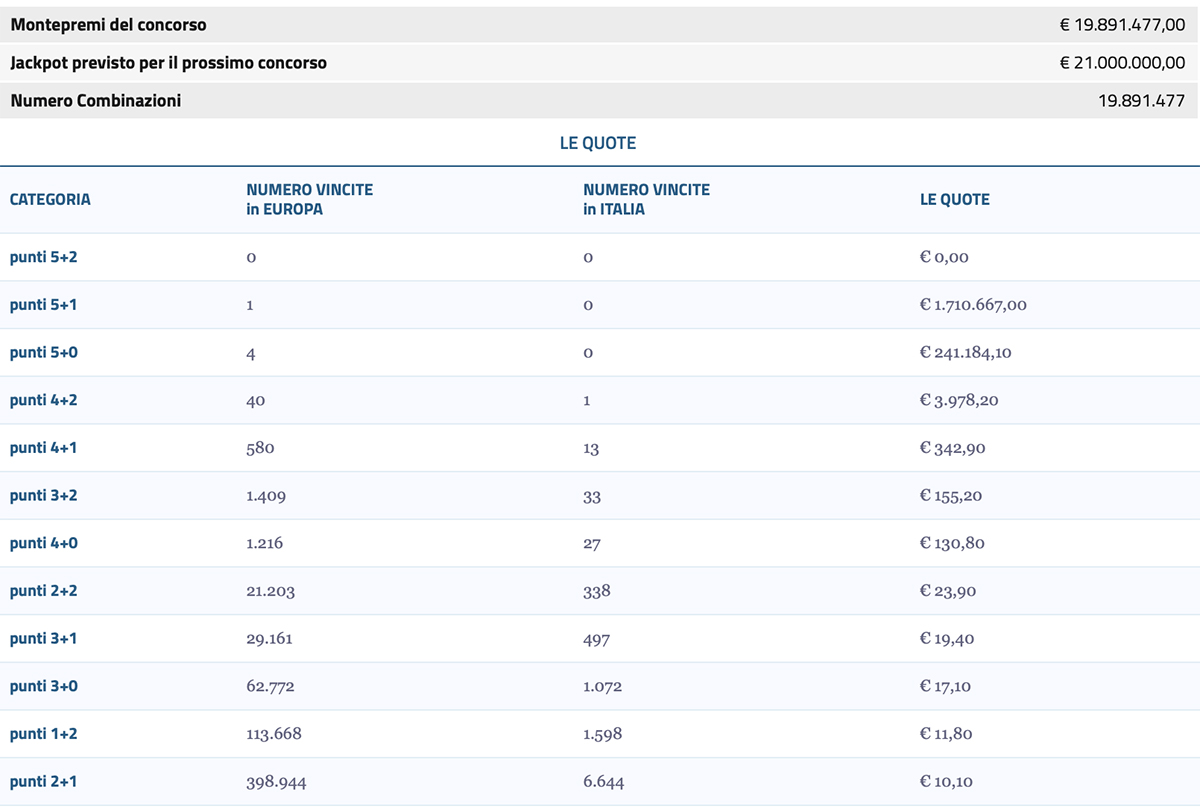Screen dimensions: 1200x812
Task: Click the punti 3+1 category link
Action: 40,638
